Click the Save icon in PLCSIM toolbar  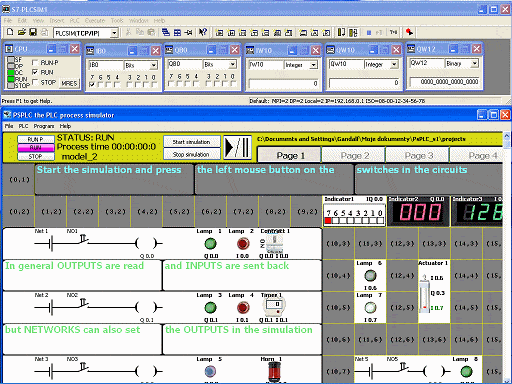(x=33, y=32)
